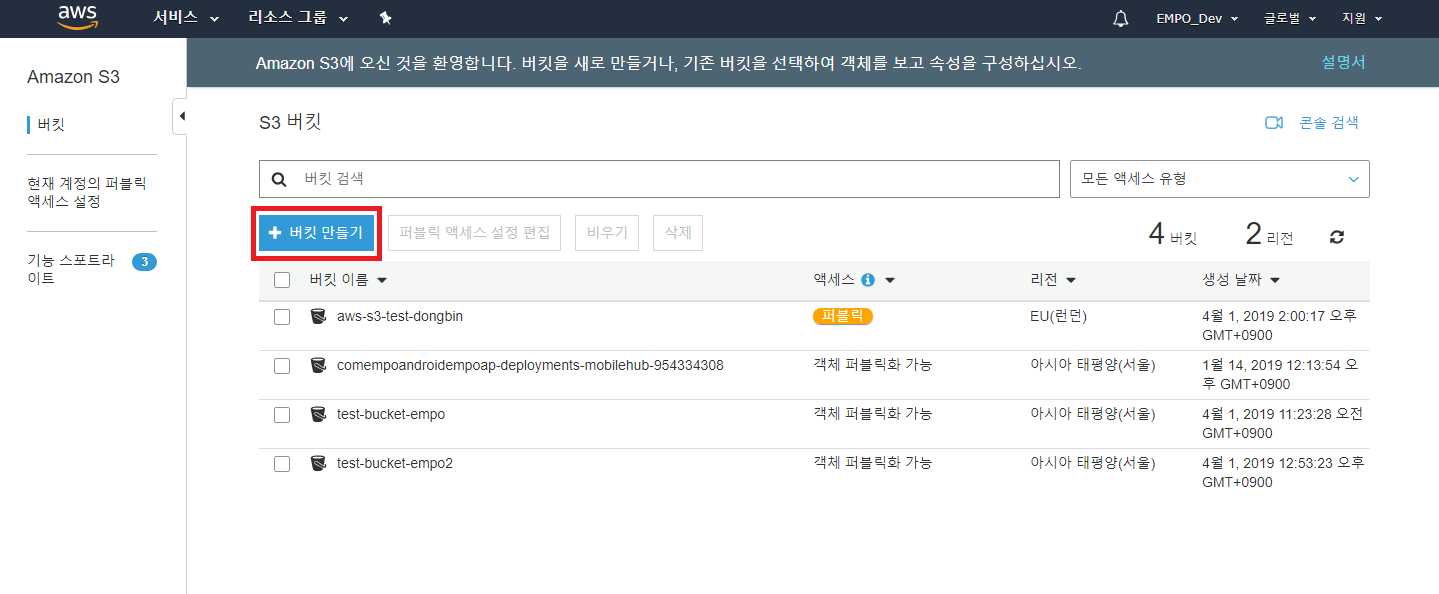Open the 설명서 documentation link

point(1343,62)
